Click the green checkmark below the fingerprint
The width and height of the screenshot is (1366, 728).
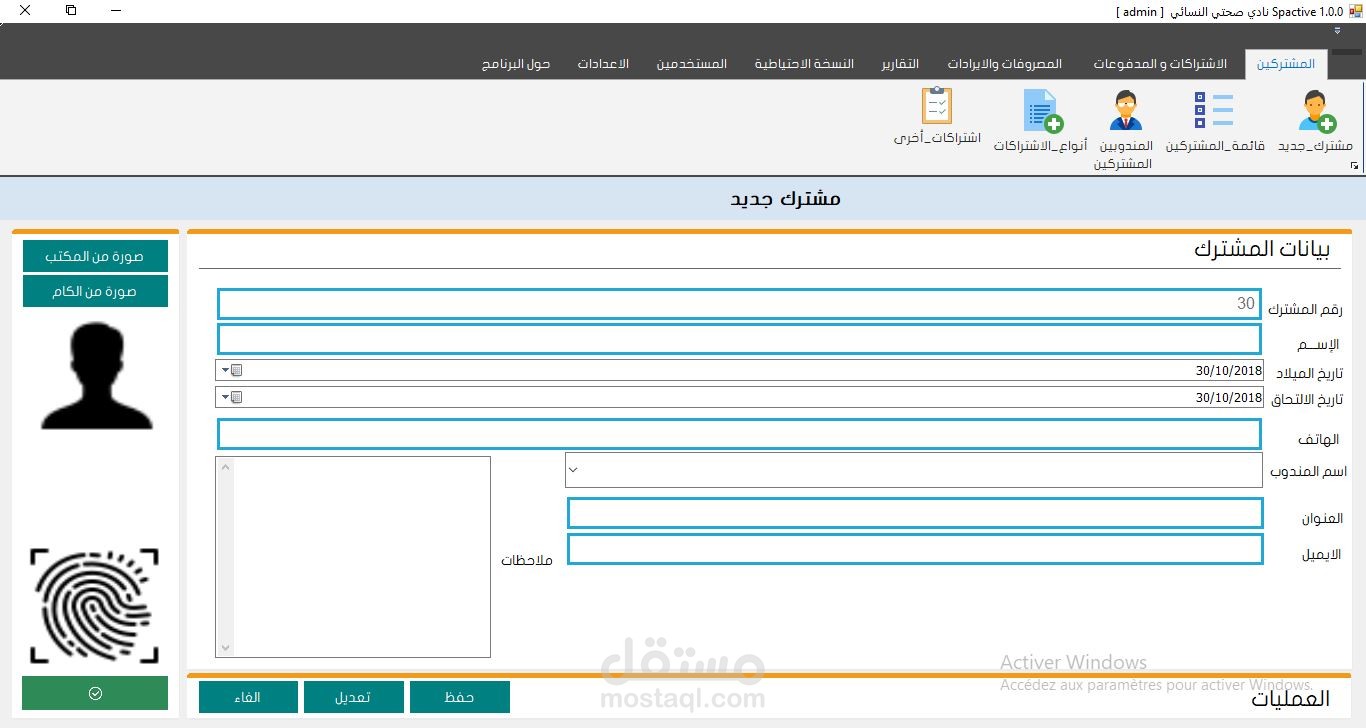[94, 692]
